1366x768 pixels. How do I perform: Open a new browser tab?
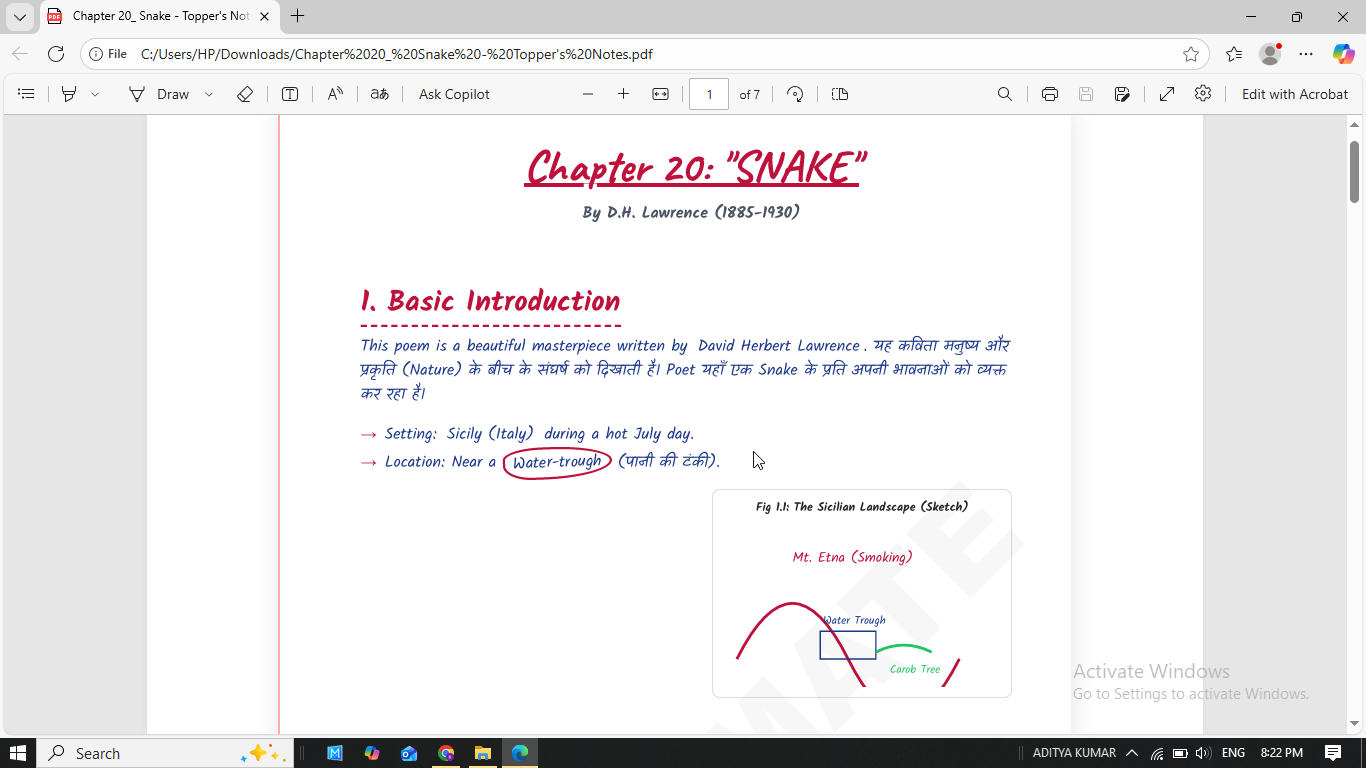(x=297, y=16)
